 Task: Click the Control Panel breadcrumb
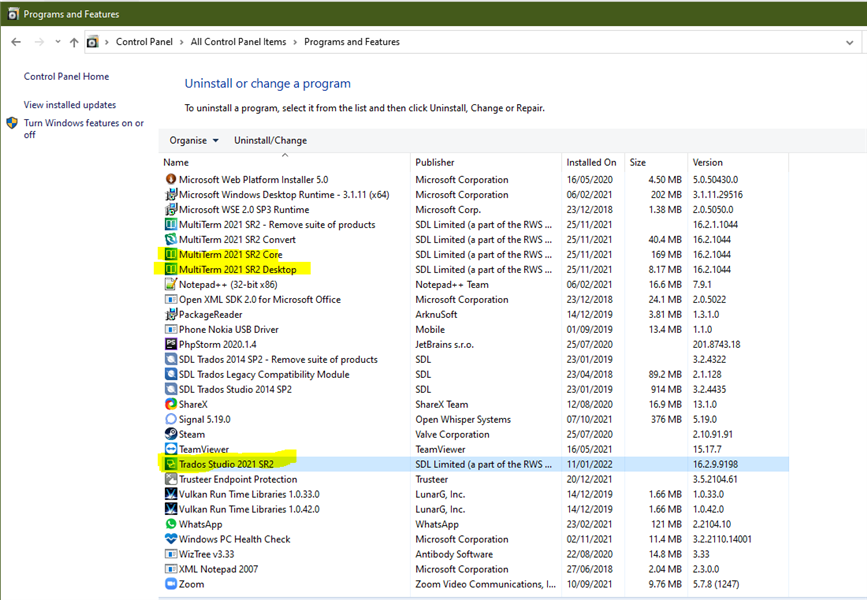(x=144, y=42)
